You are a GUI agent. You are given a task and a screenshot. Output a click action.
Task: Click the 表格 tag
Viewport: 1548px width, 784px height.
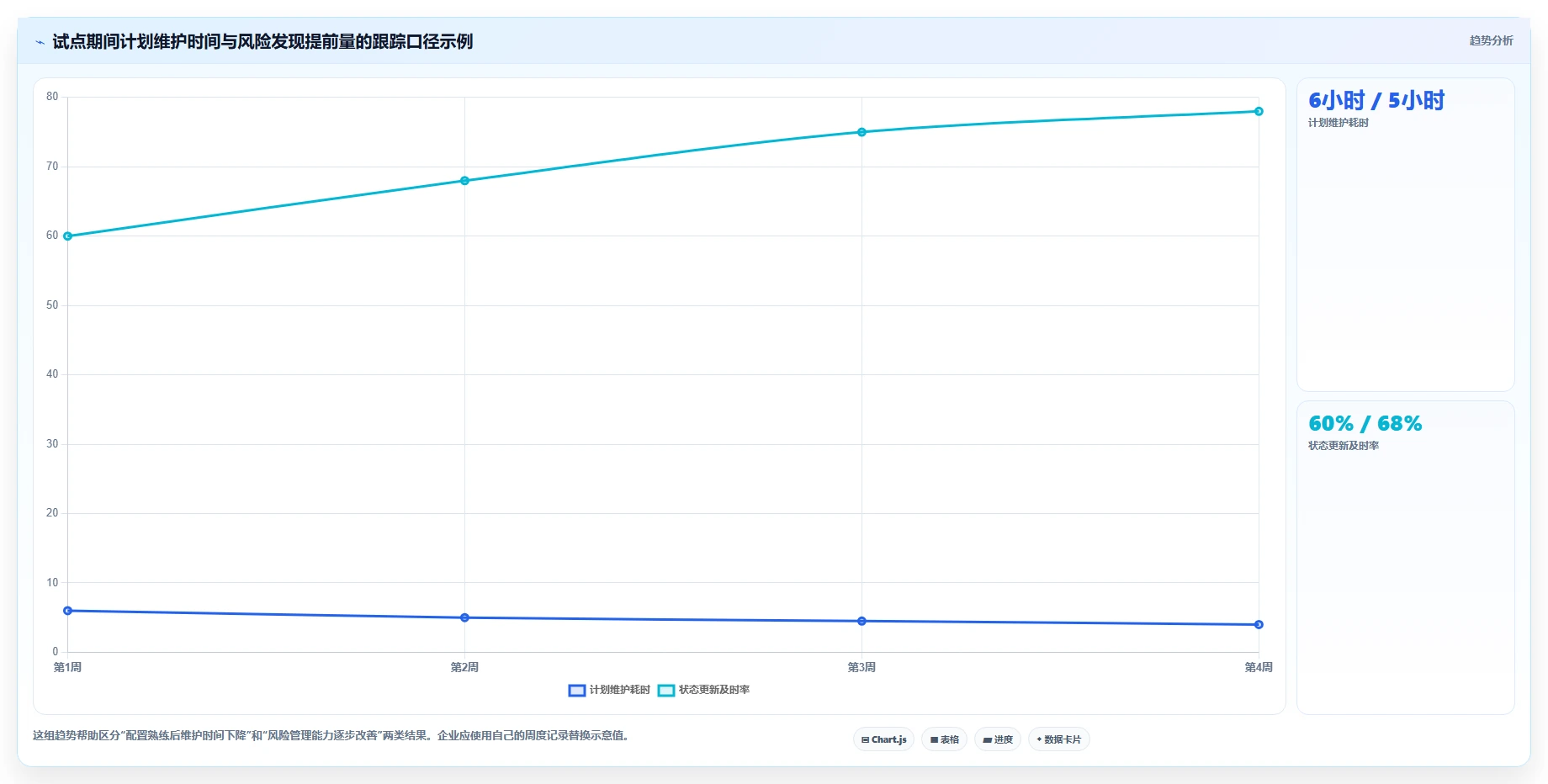tap(944, 739)
